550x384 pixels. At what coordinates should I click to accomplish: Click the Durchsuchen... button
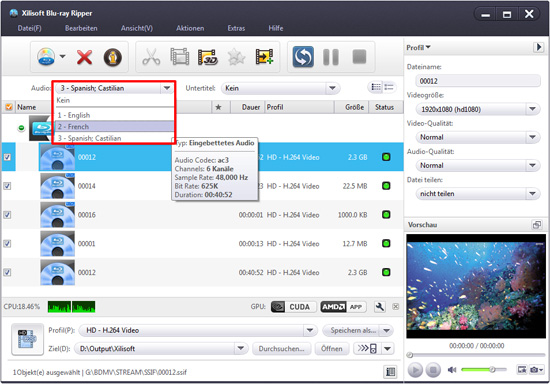[x=281, y=349]
